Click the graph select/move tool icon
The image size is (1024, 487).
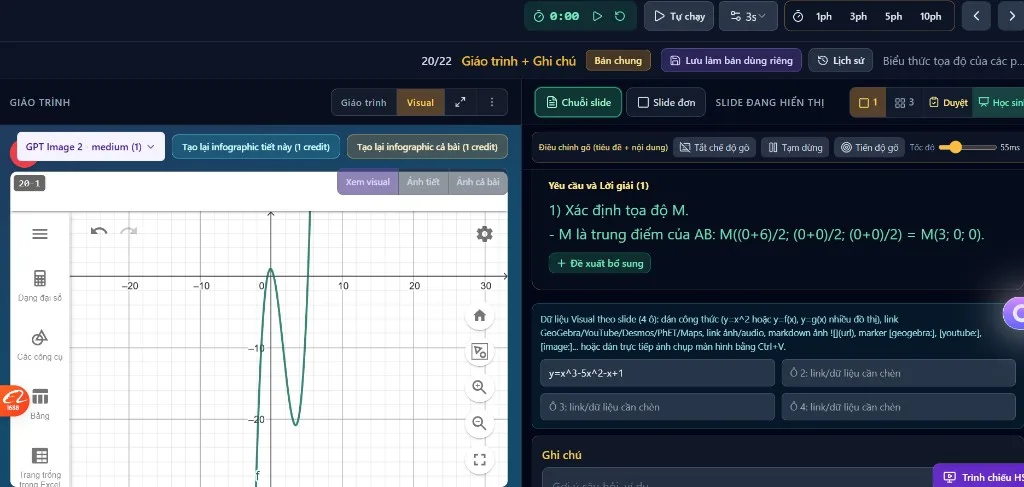click(479, 352)
